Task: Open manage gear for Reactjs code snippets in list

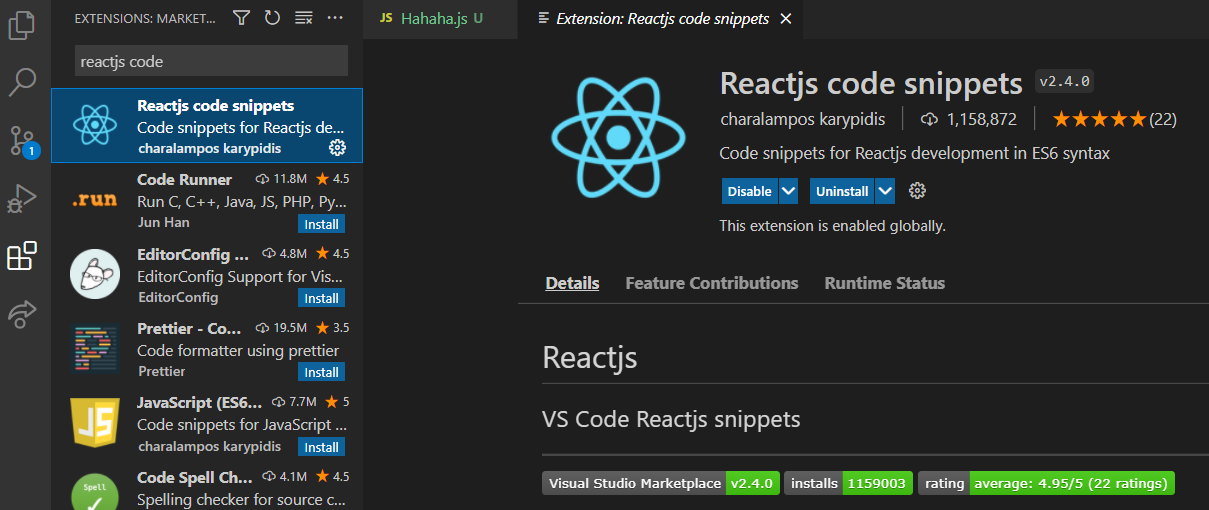Action: [x=337, y=148]
